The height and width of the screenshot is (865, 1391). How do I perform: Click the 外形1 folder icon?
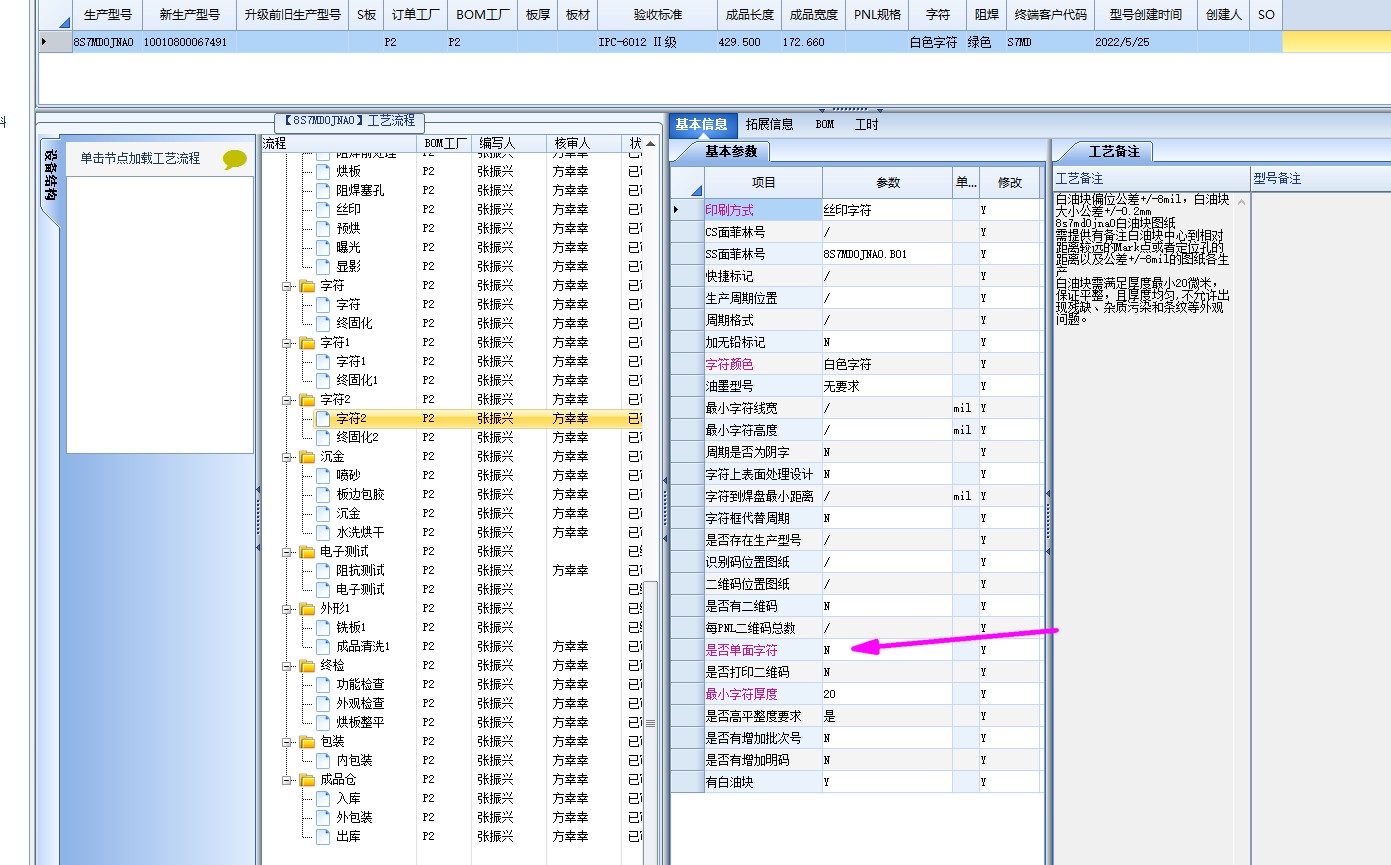pyautogui.click(x=308, y=609)
